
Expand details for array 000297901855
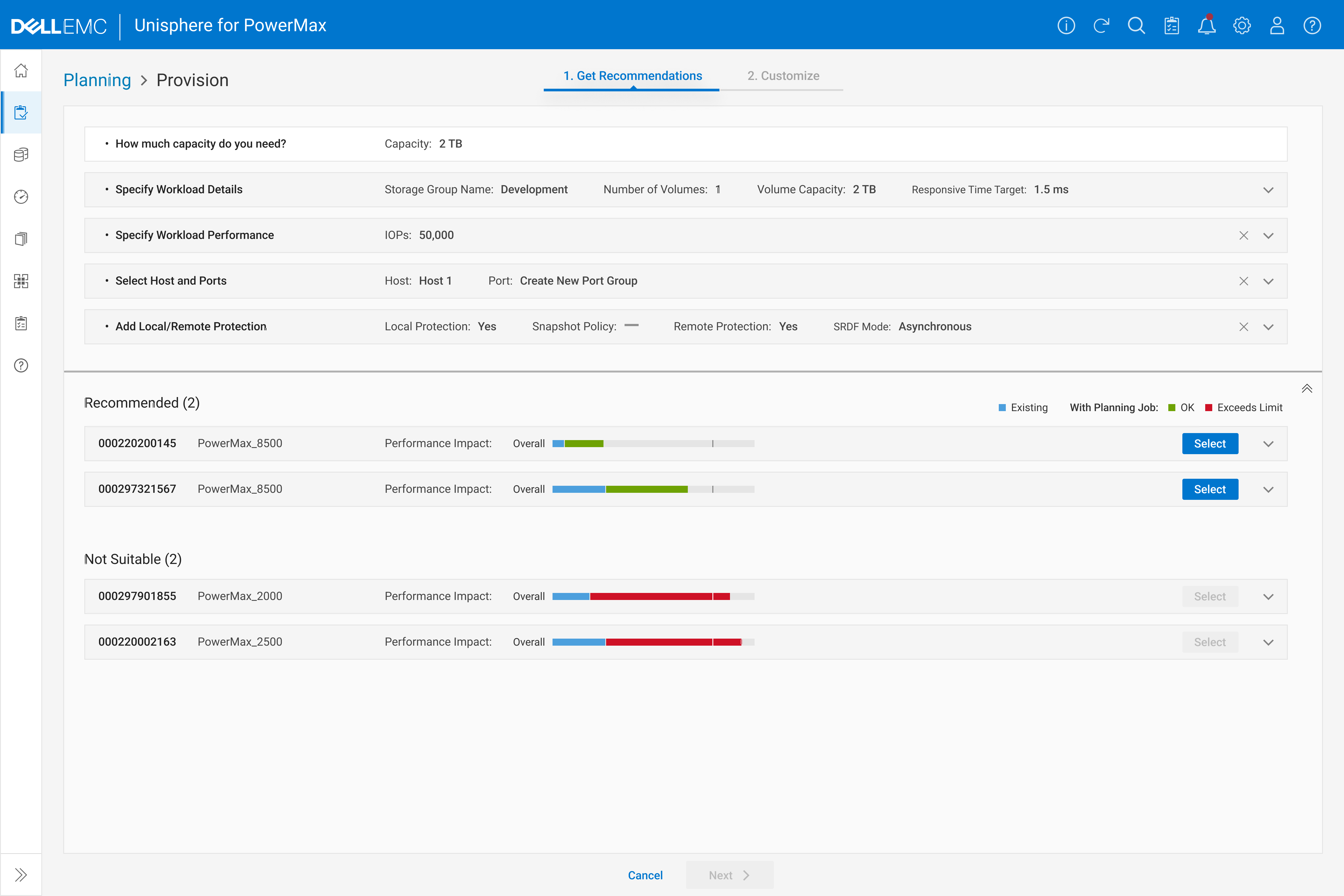[x=1268, y=596]
